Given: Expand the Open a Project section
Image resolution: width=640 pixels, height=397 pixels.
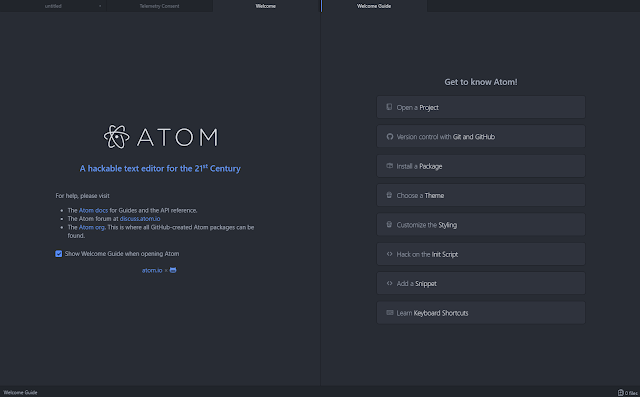Looking at the screenshot, I should pos(481,107).
